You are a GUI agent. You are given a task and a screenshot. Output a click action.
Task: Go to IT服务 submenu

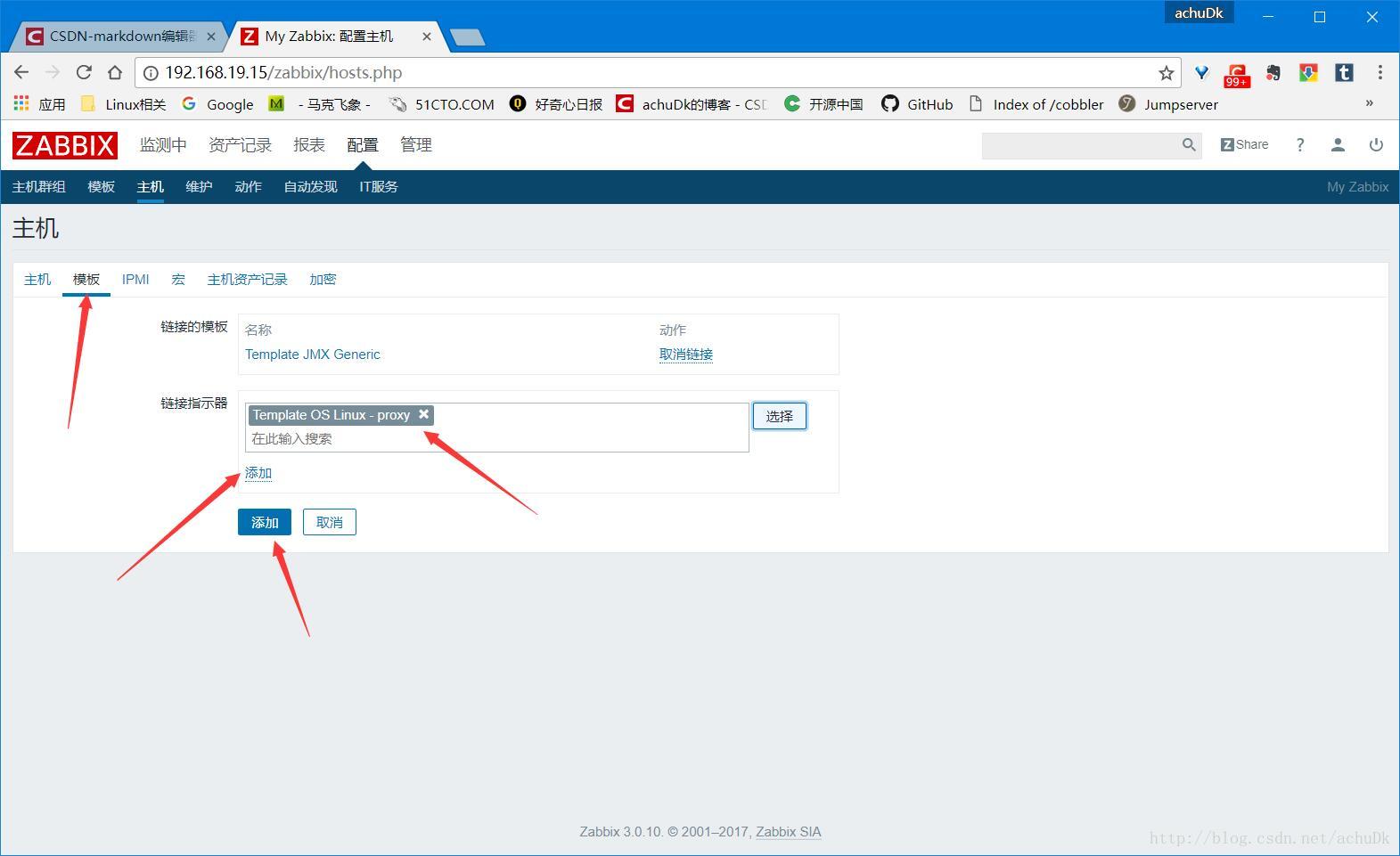[379, 187]
